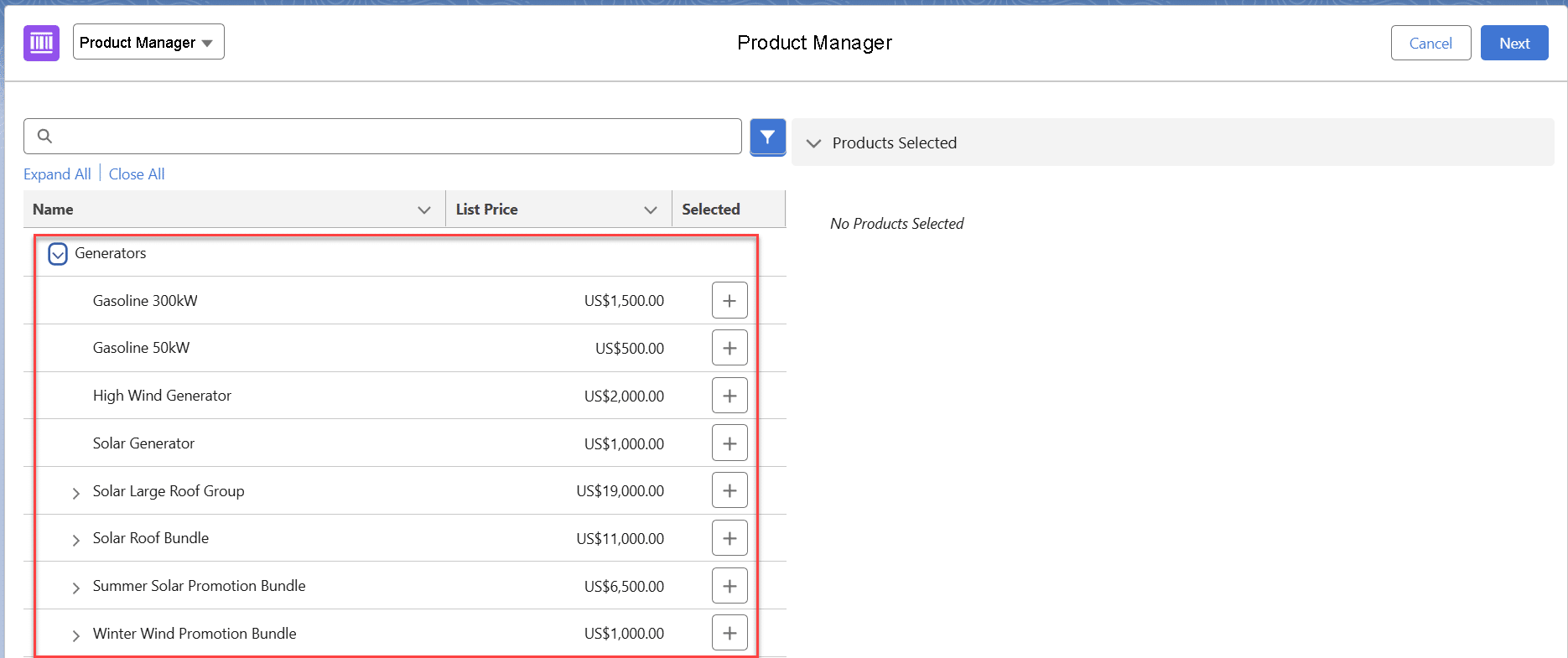Screen dimensions: 1568x658
Task: Add High Wind Generator with plus icon
Action: (729, 396)
